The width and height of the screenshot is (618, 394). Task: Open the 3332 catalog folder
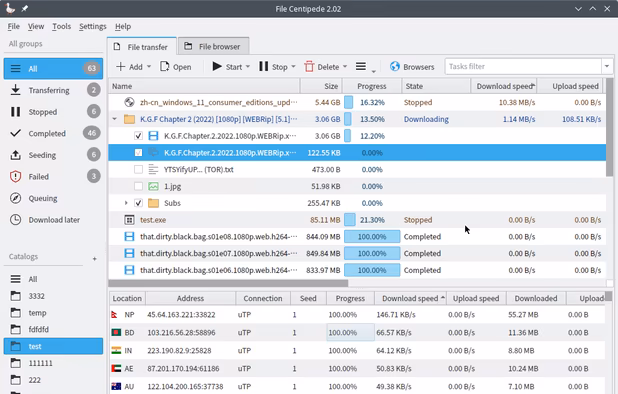point(53,296)
